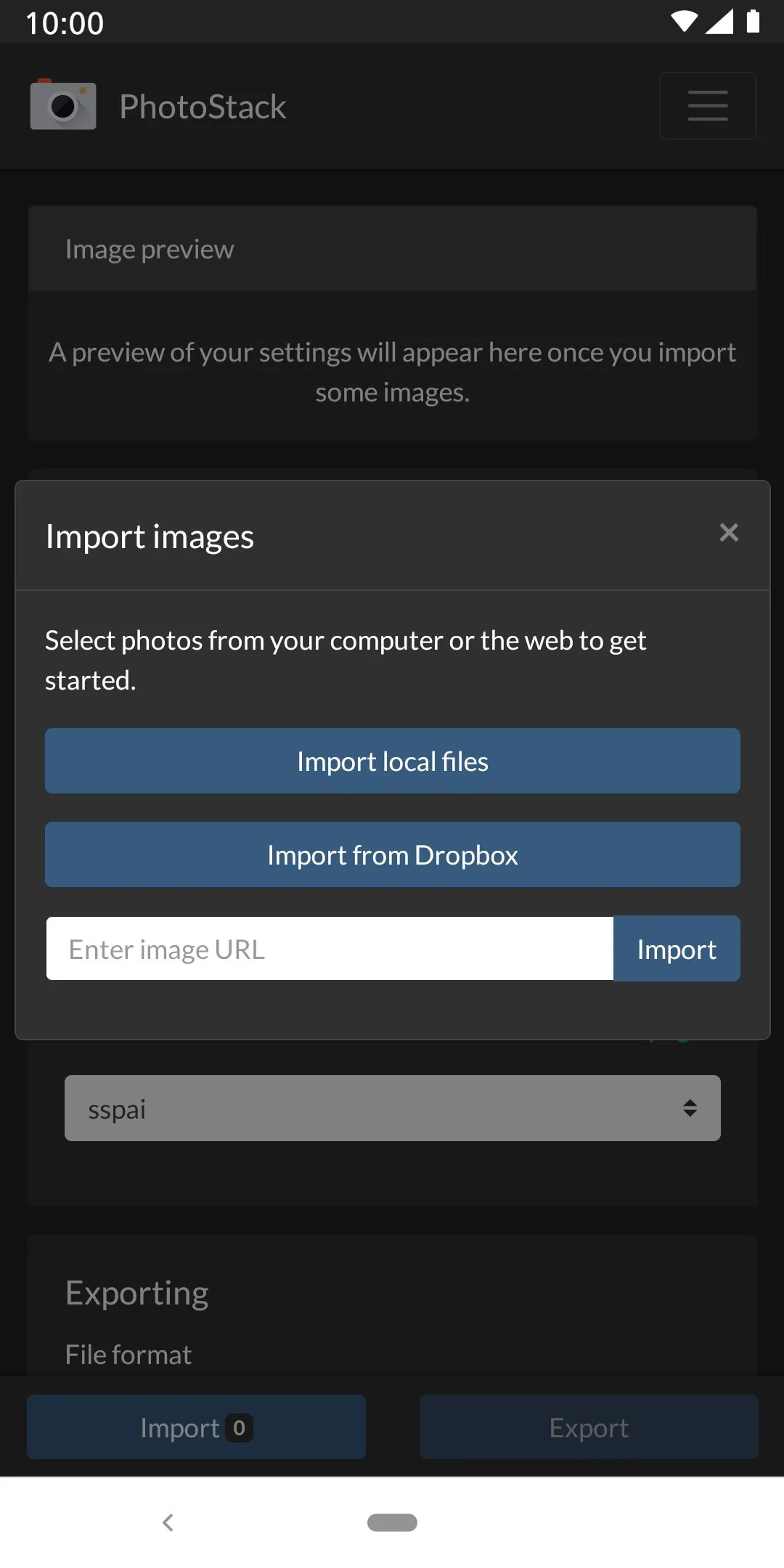The width and height of the screenshot is (784, 1568).
Task: Tap the bottom Export button
Action: coord(589,1427)
